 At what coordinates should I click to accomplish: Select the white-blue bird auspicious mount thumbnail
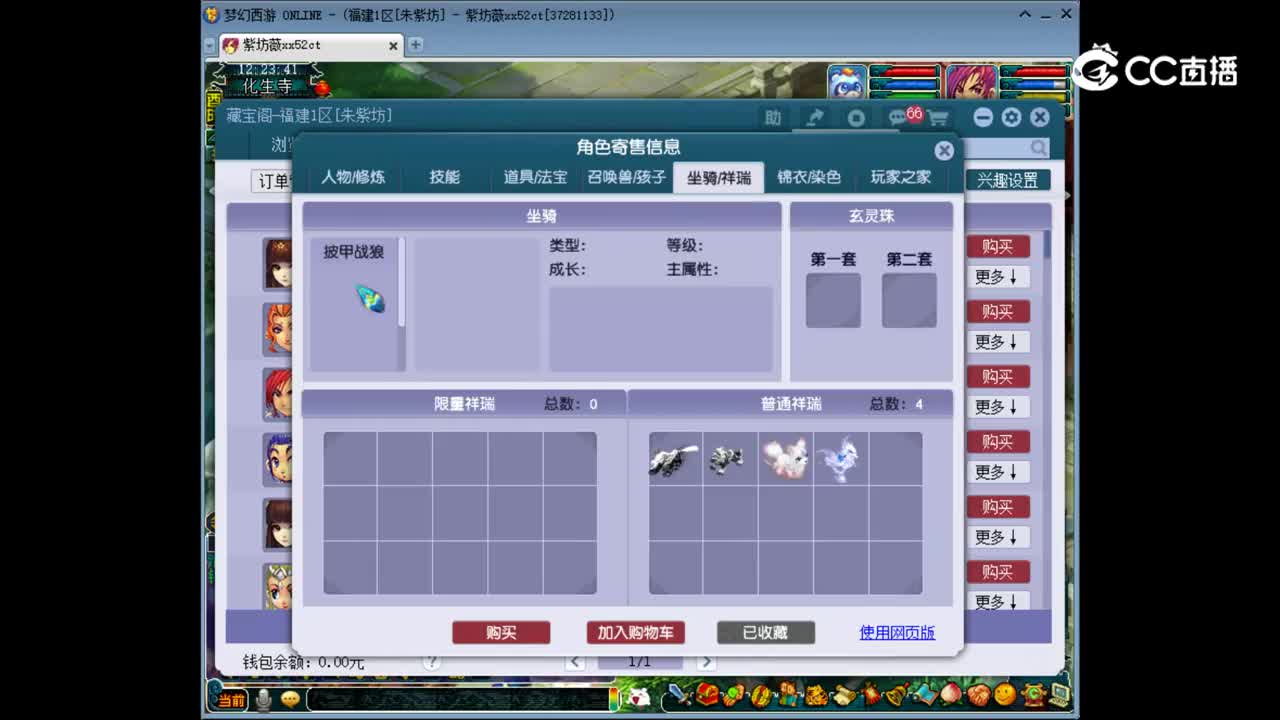[x=839, y=459]
